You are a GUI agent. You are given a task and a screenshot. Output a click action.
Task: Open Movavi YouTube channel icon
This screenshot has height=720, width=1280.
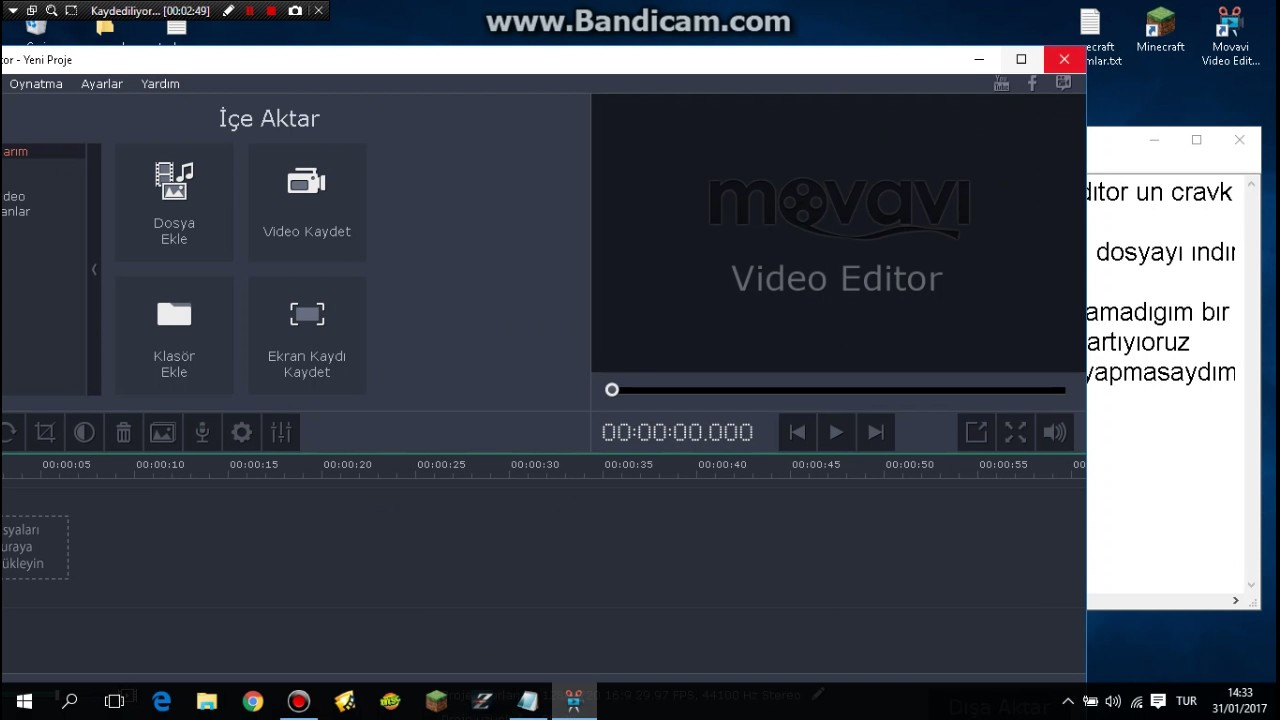pos(1001,84)
